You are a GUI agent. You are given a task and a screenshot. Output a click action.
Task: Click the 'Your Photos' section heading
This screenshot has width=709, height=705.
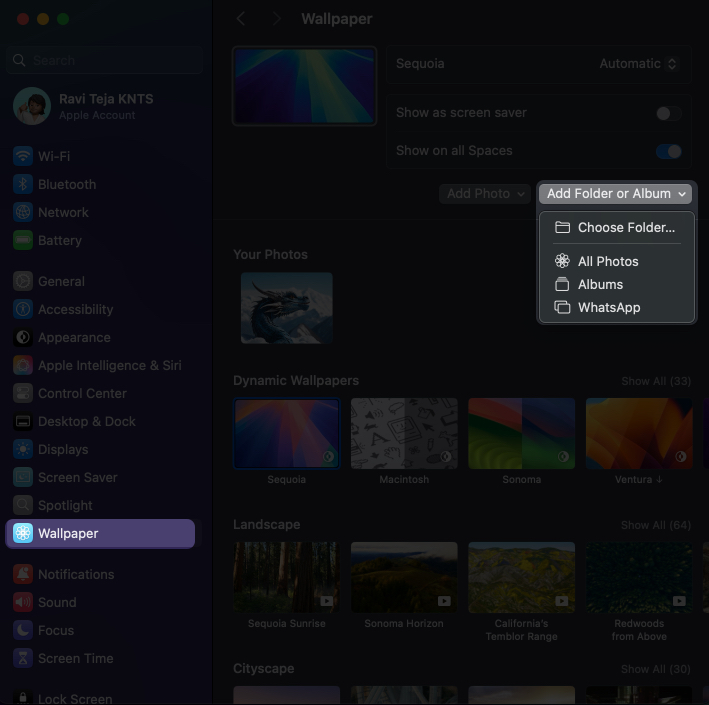pyautogui.click(x=270, y=255)
